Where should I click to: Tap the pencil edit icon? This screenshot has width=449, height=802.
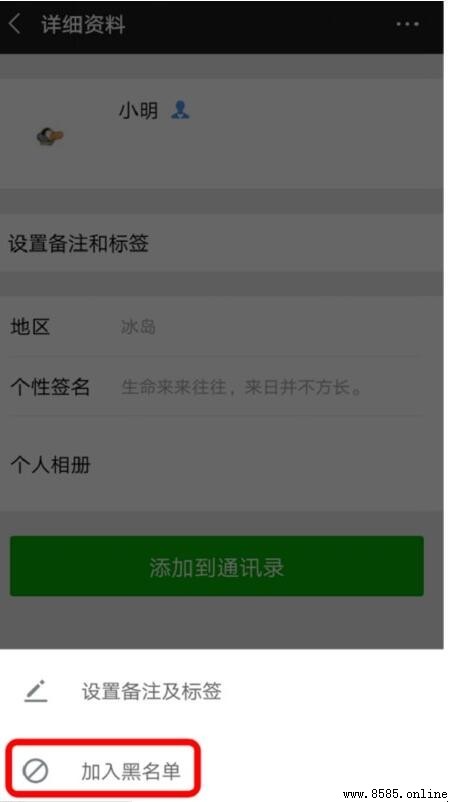point(36,690)
